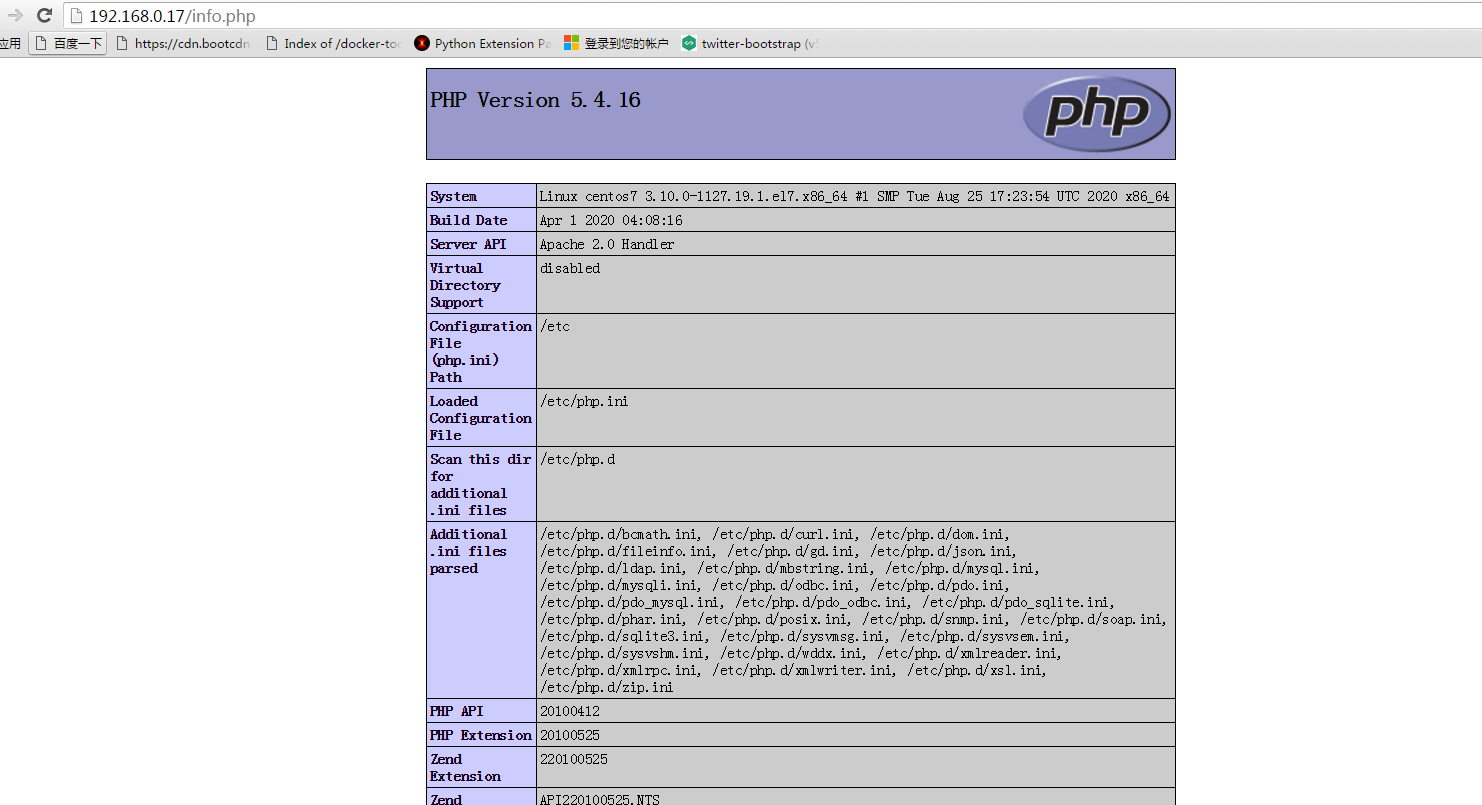Click the PHP Version 5.4.16 heading
Image resolution: width=1482 pixels, height=805 pixels.
click(x=535, y=100)
